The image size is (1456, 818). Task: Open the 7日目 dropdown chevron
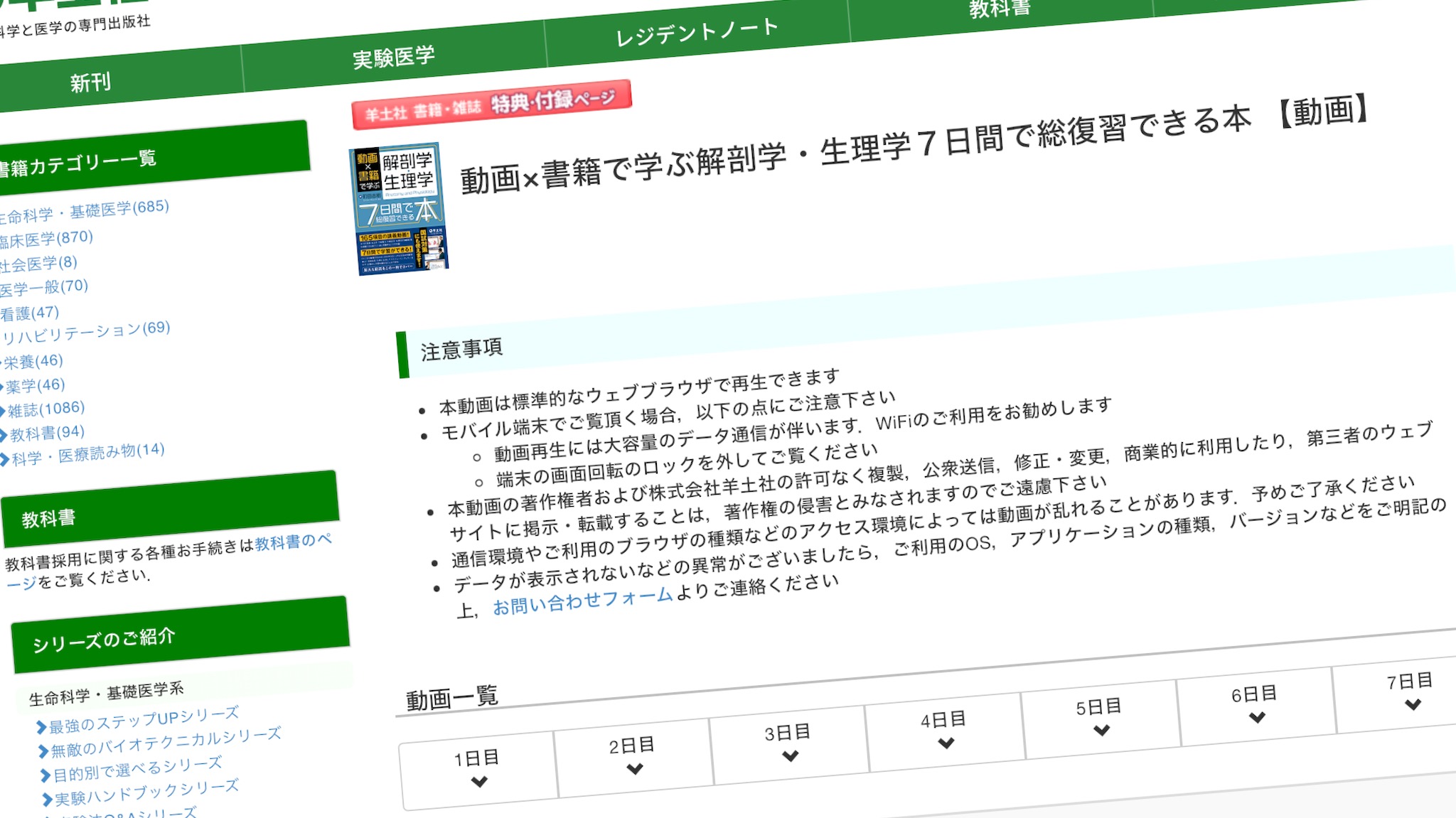pyautogui.click(x=1413, y=705)
